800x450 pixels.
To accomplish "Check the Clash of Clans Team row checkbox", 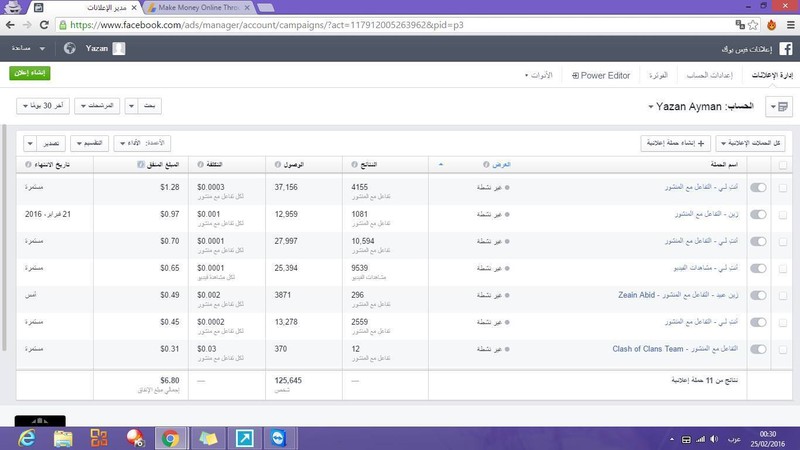I will (783, 350).
